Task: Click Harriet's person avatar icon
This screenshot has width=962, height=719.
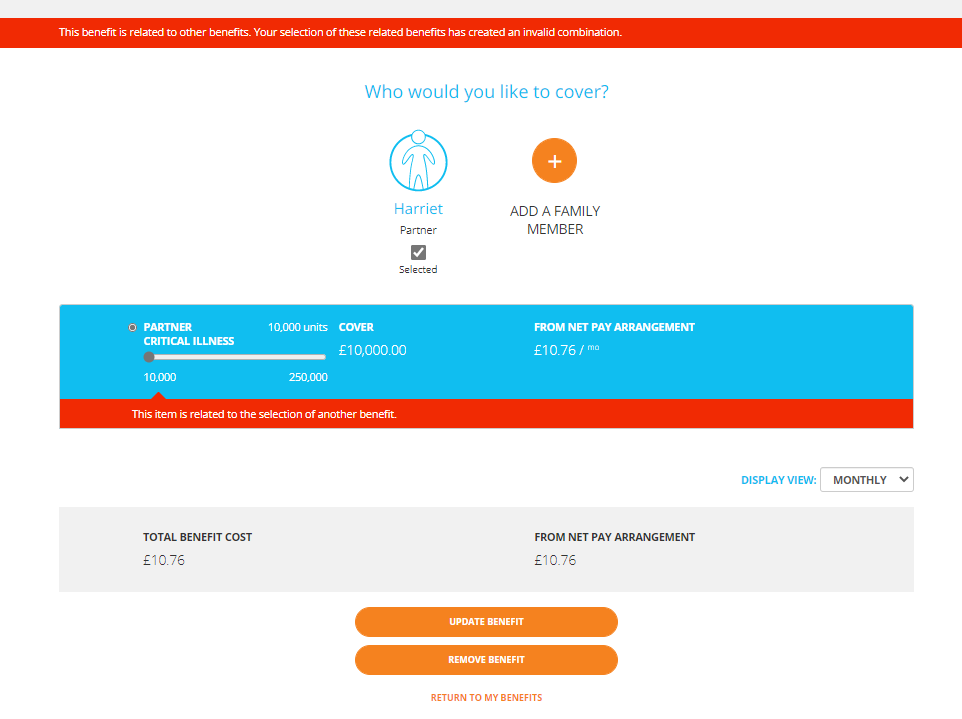Action: pyautogui.click(x=418, y=161)
